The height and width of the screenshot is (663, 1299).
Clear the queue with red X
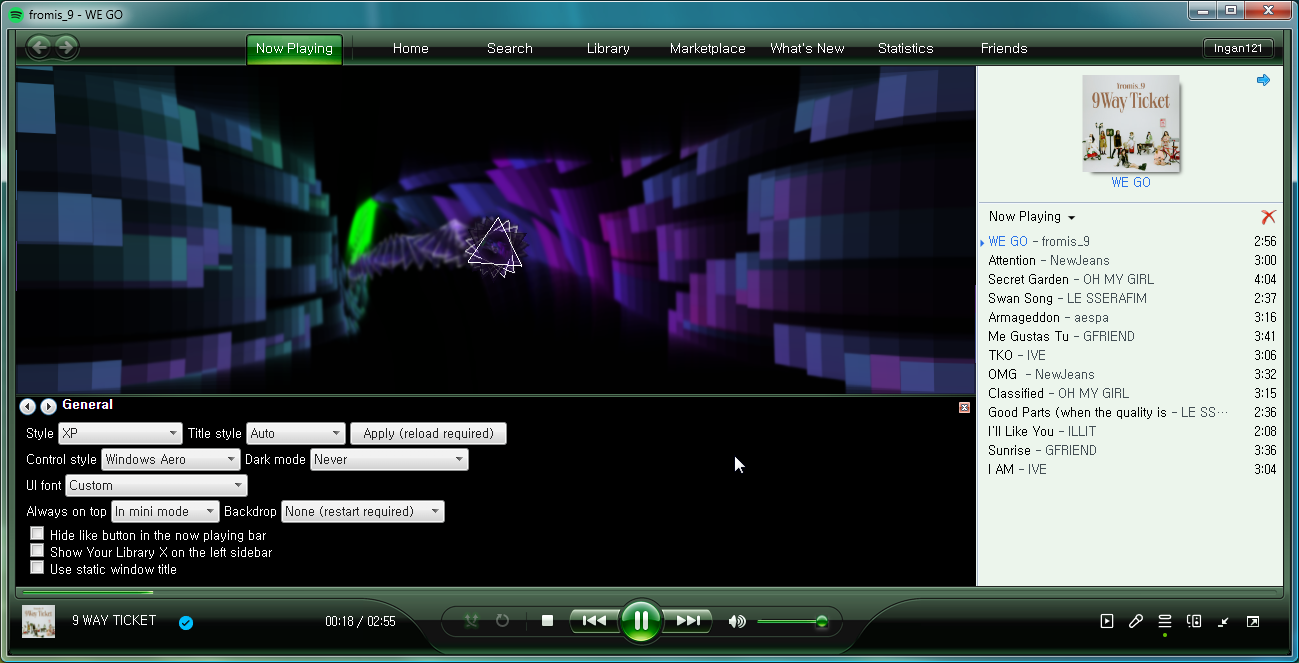pyautogui.click(x=1268, y=216)
